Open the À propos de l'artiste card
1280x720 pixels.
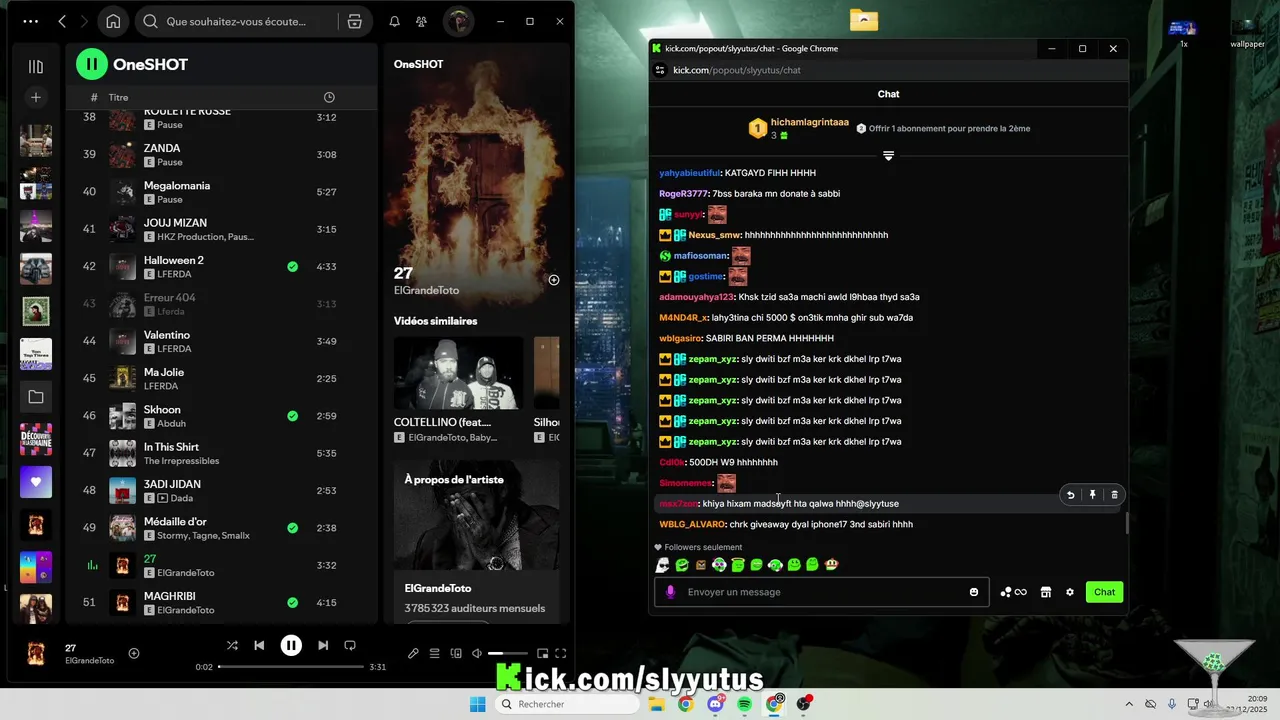coord(477,541)
